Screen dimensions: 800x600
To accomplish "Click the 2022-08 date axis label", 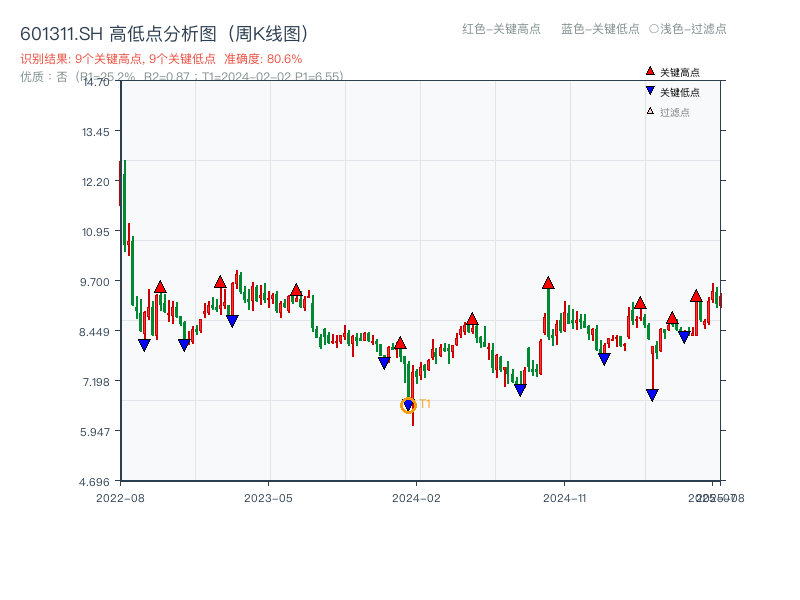I will coord(120,498).
